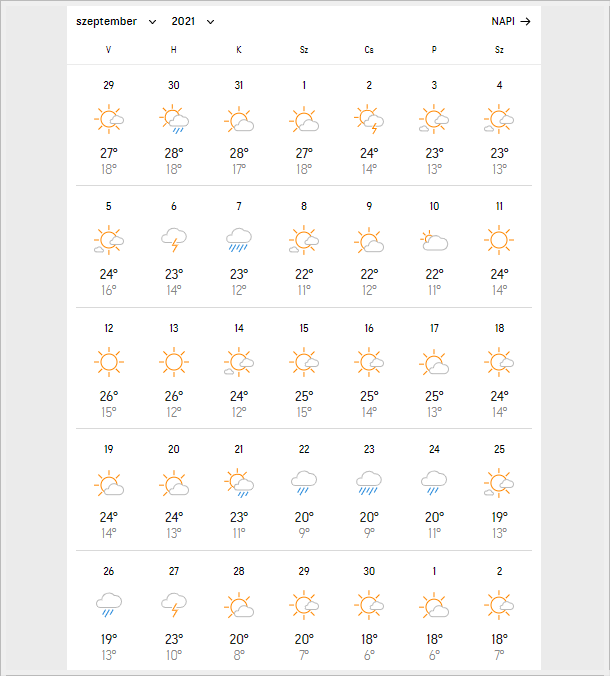
Task: Click the mostly cloudy icon on September 10
Action: click(434, 241)
